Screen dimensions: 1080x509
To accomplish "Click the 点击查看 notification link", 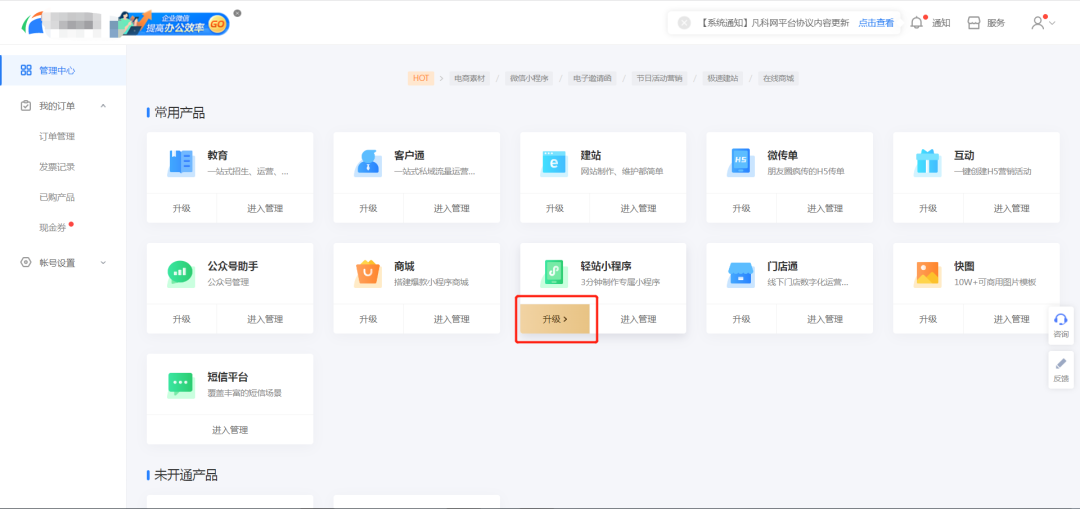I will [x=876, y=23].
